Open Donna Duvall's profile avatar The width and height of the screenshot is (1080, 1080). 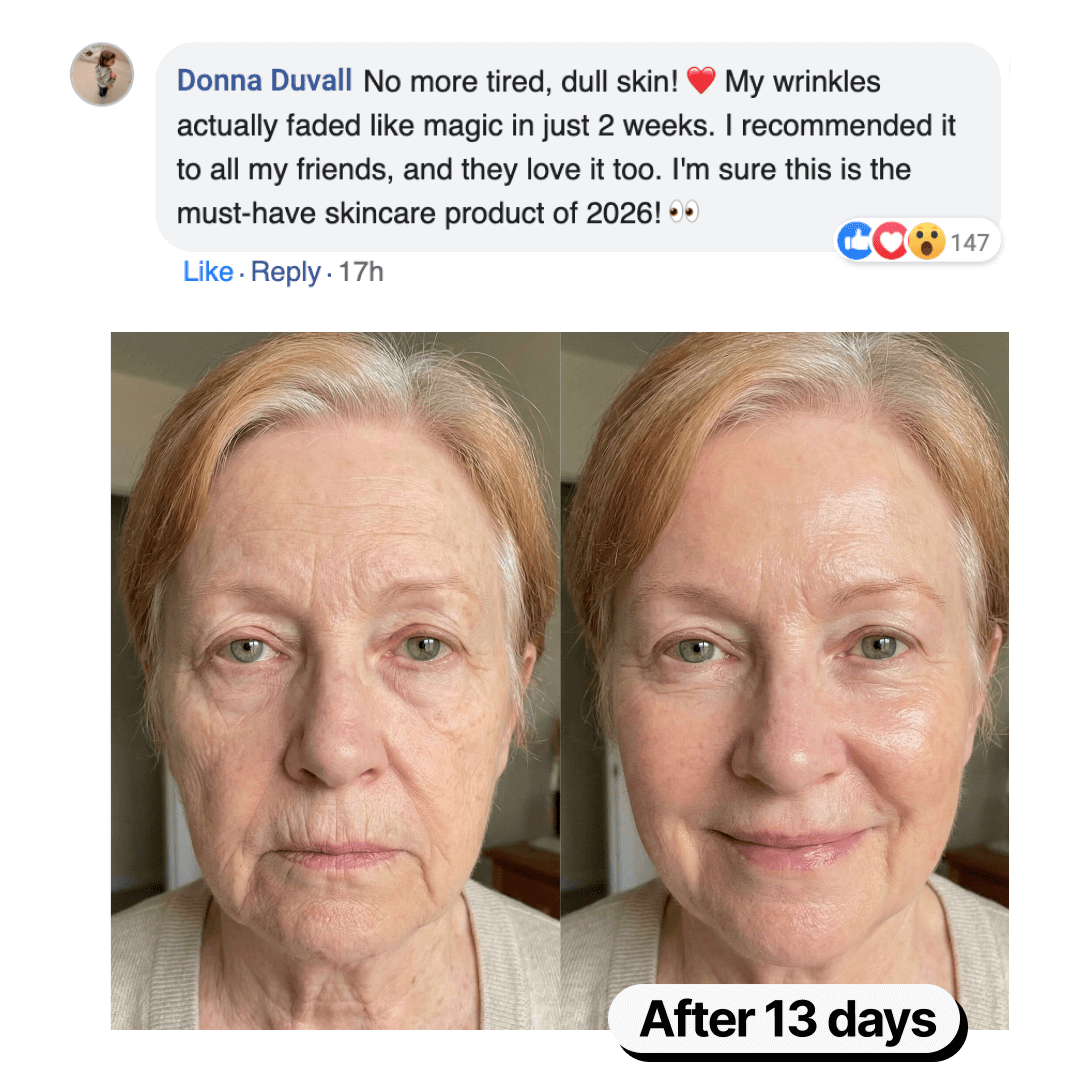pyautogui.click(x=101, y=74)
